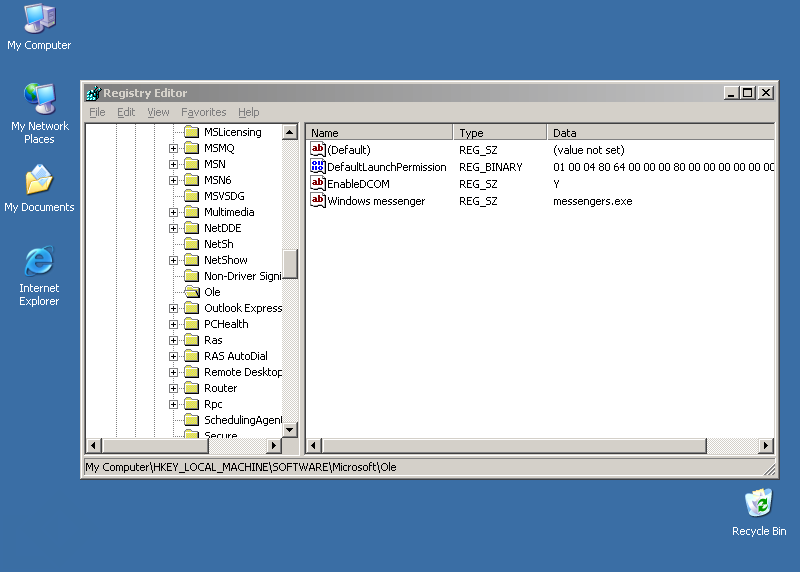This screenshot has width=800, height=572.
Task: Maximize the Registry Editor window
Action: 747,93
